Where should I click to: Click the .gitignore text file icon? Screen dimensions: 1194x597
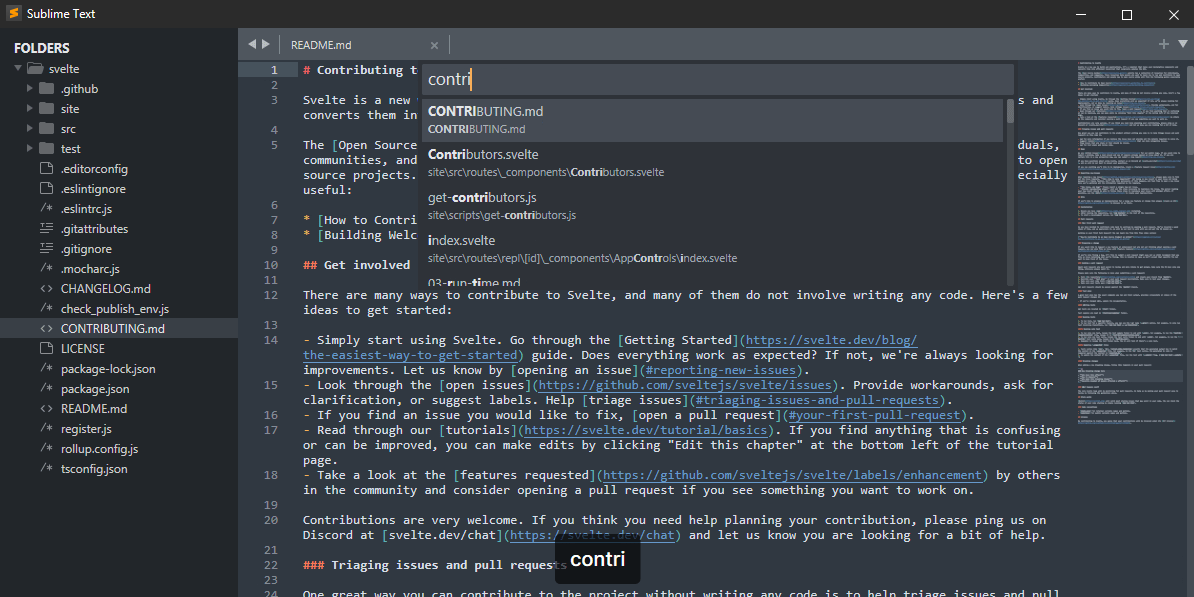(46, 249)
